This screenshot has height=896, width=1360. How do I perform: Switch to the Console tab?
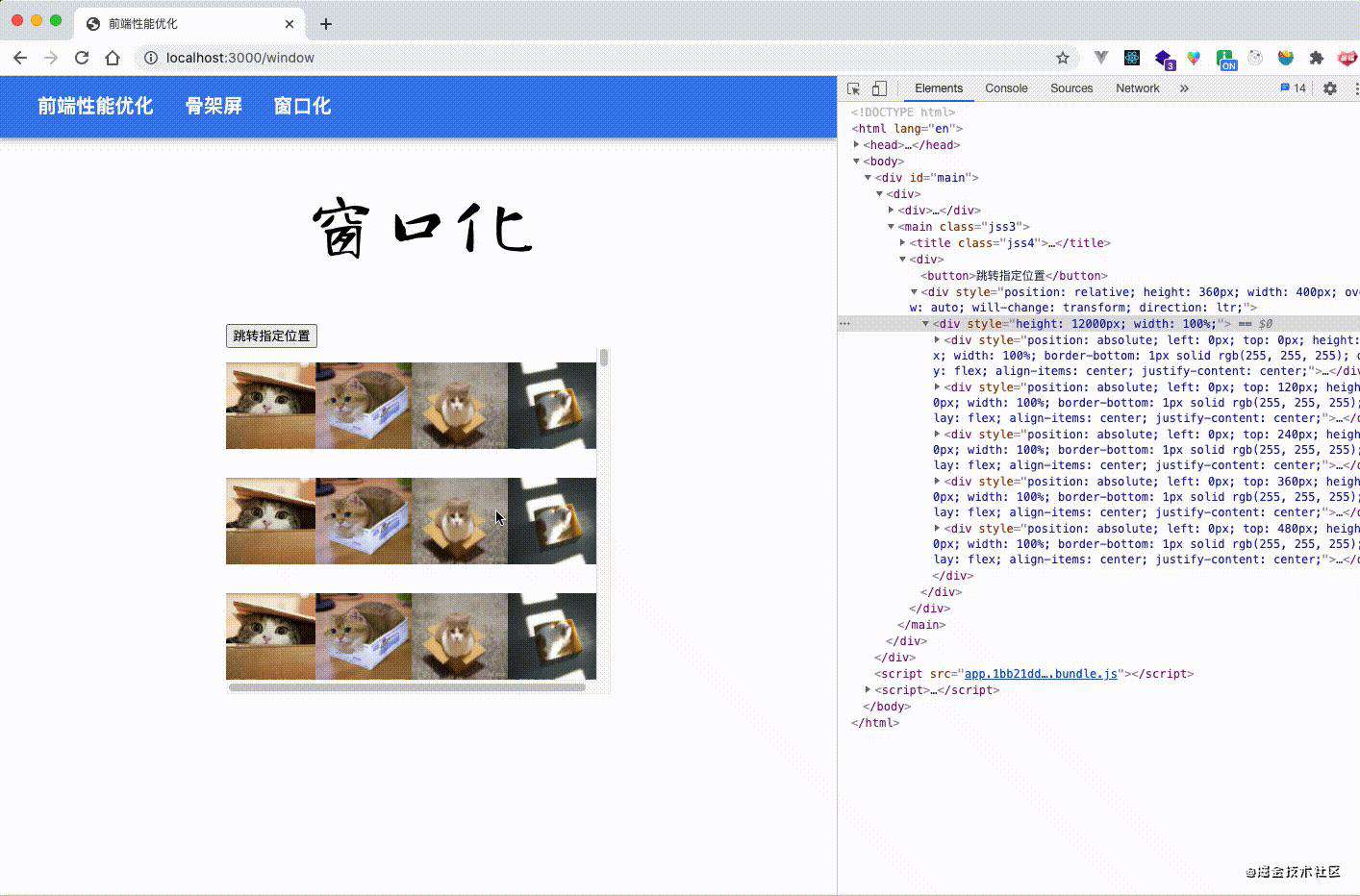1006,88
